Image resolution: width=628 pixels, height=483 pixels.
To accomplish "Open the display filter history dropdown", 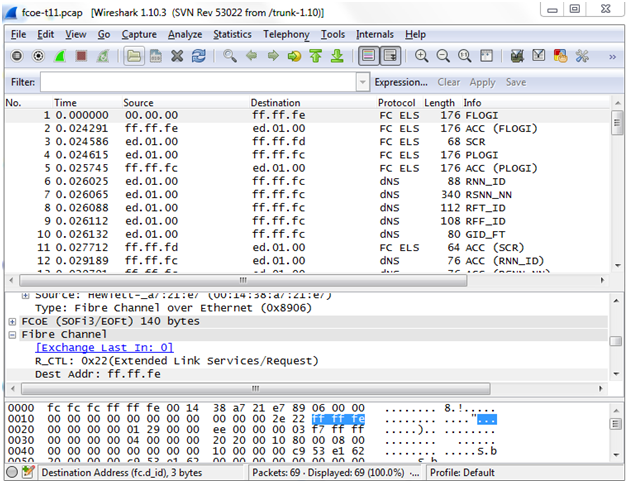I will pyautogui.click(x=360, y=82).
